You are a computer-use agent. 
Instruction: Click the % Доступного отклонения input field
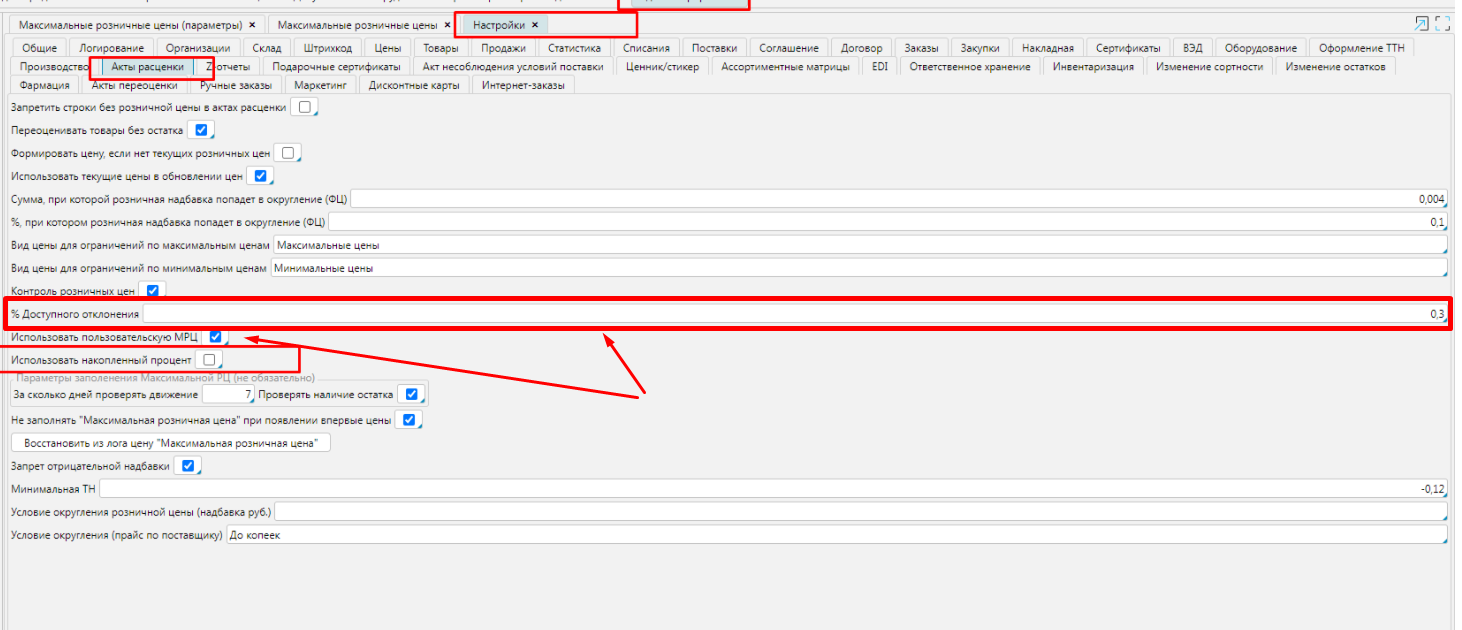coord(795,314)
